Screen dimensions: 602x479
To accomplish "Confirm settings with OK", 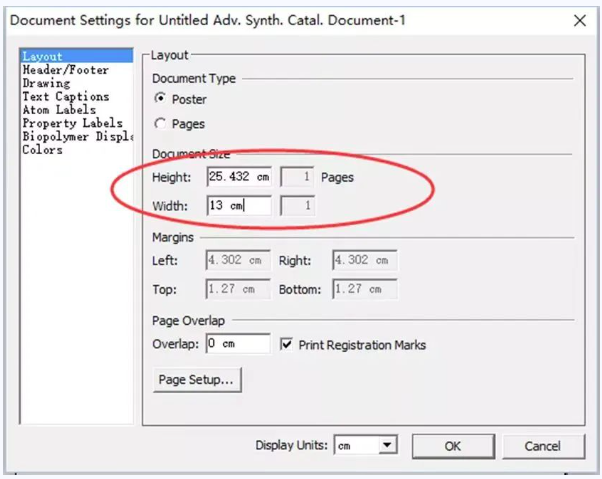I will point(453,446).
